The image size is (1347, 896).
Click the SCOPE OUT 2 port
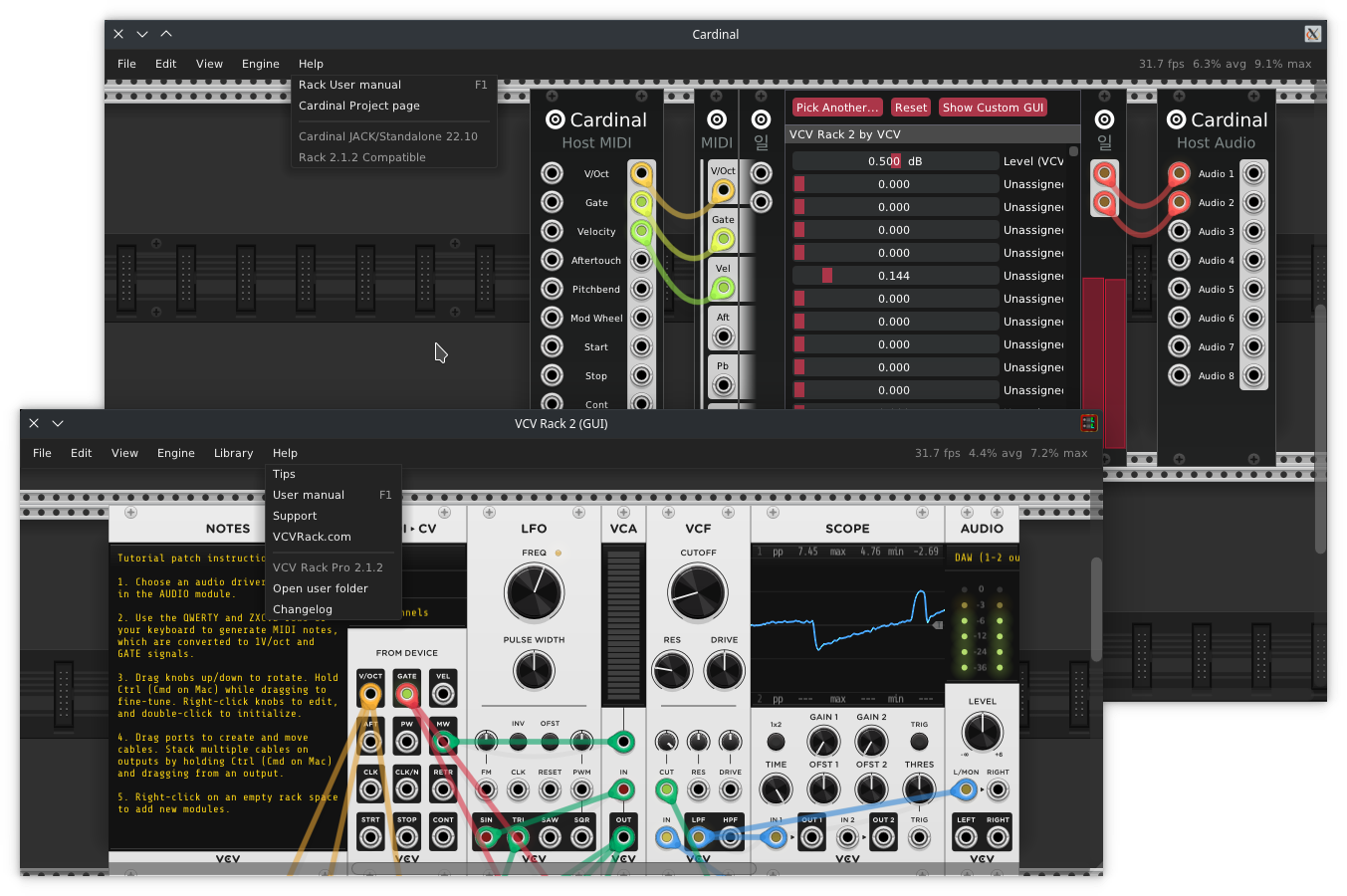(x=883, y=837)
